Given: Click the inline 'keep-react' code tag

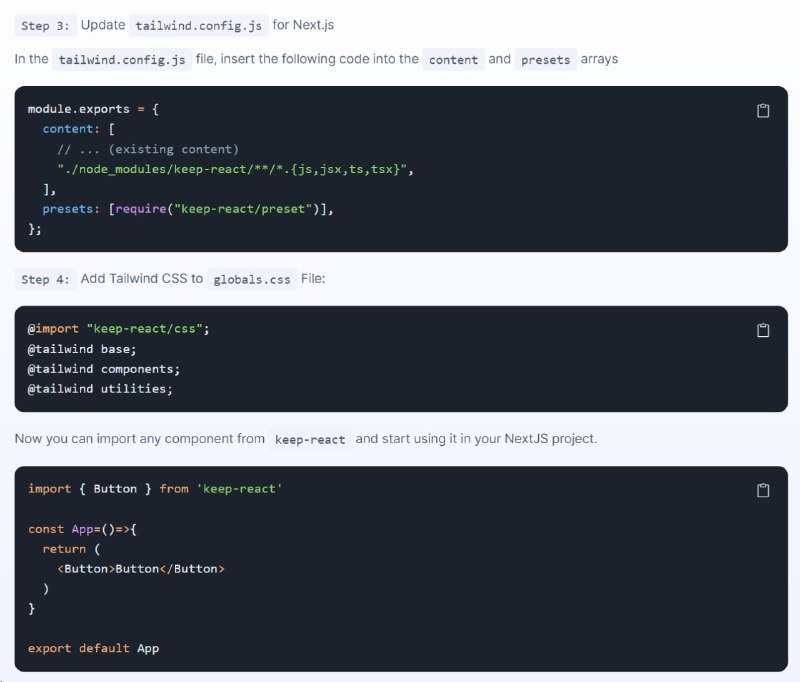Looking at the screenshot, I should pyautogui.click(x=310, y=439).
